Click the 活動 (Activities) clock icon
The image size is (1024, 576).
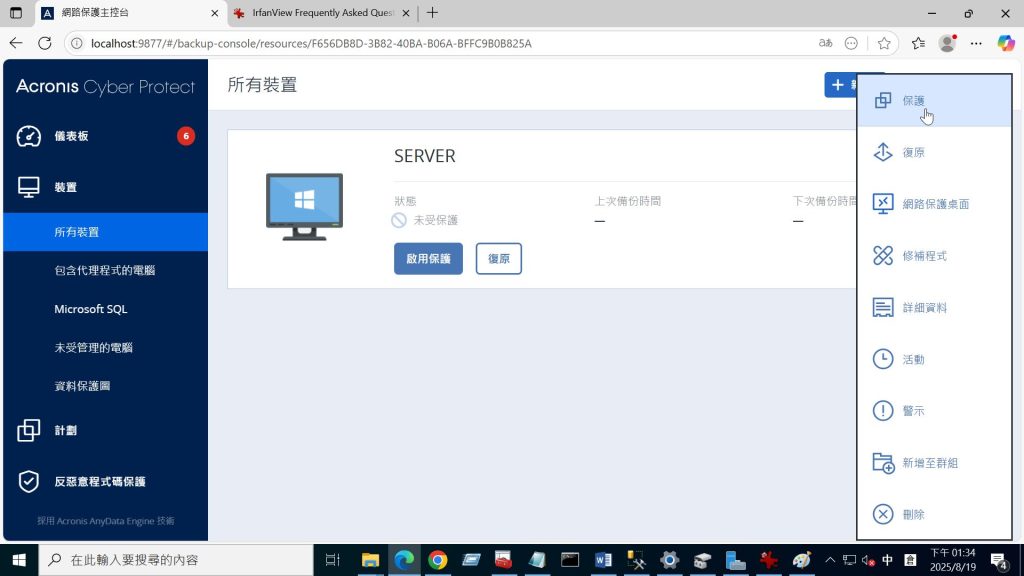(x=883, y=359)
